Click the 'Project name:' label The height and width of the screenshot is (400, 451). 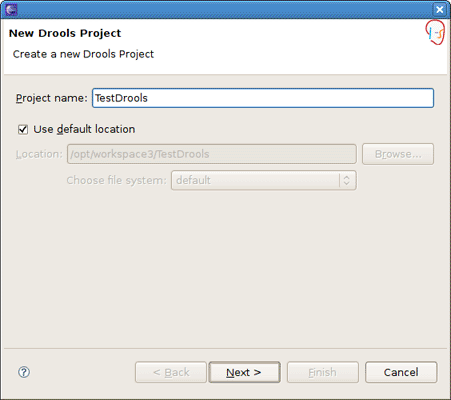[52, 98]
